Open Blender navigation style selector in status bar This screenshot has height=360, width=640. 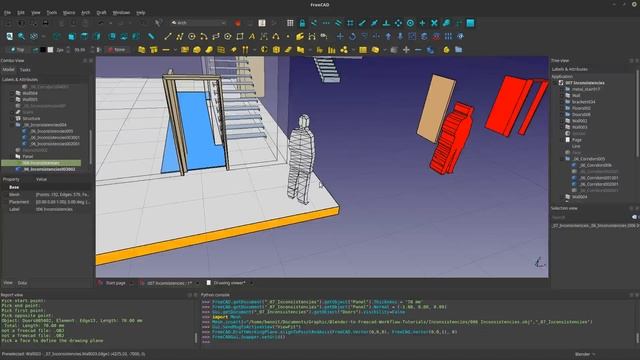[x=585, y=354]
